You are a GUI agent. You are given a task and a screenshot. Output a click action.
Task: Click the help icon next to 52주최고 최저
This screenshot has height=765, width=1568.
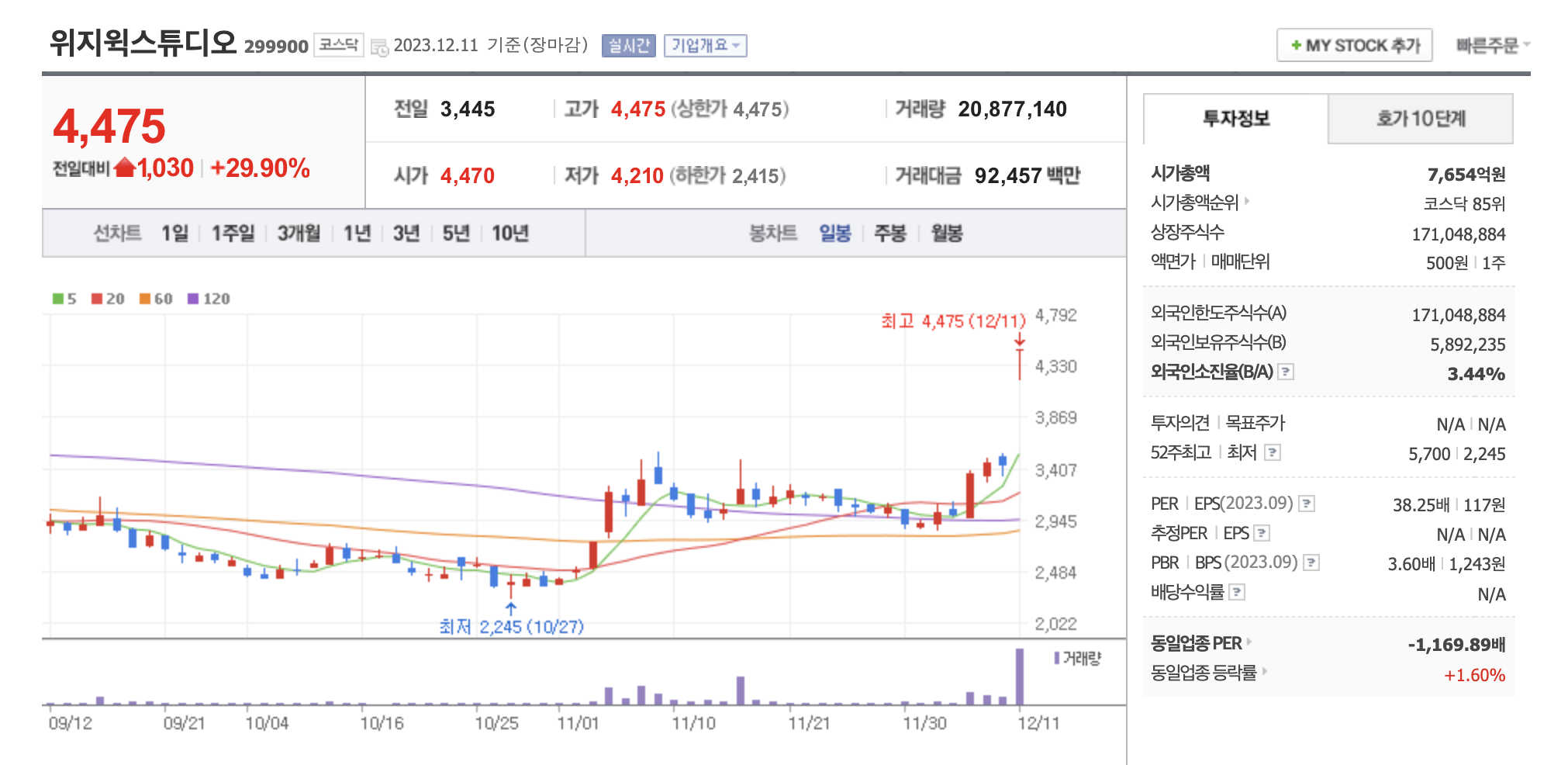click(x=1273, y=452)
